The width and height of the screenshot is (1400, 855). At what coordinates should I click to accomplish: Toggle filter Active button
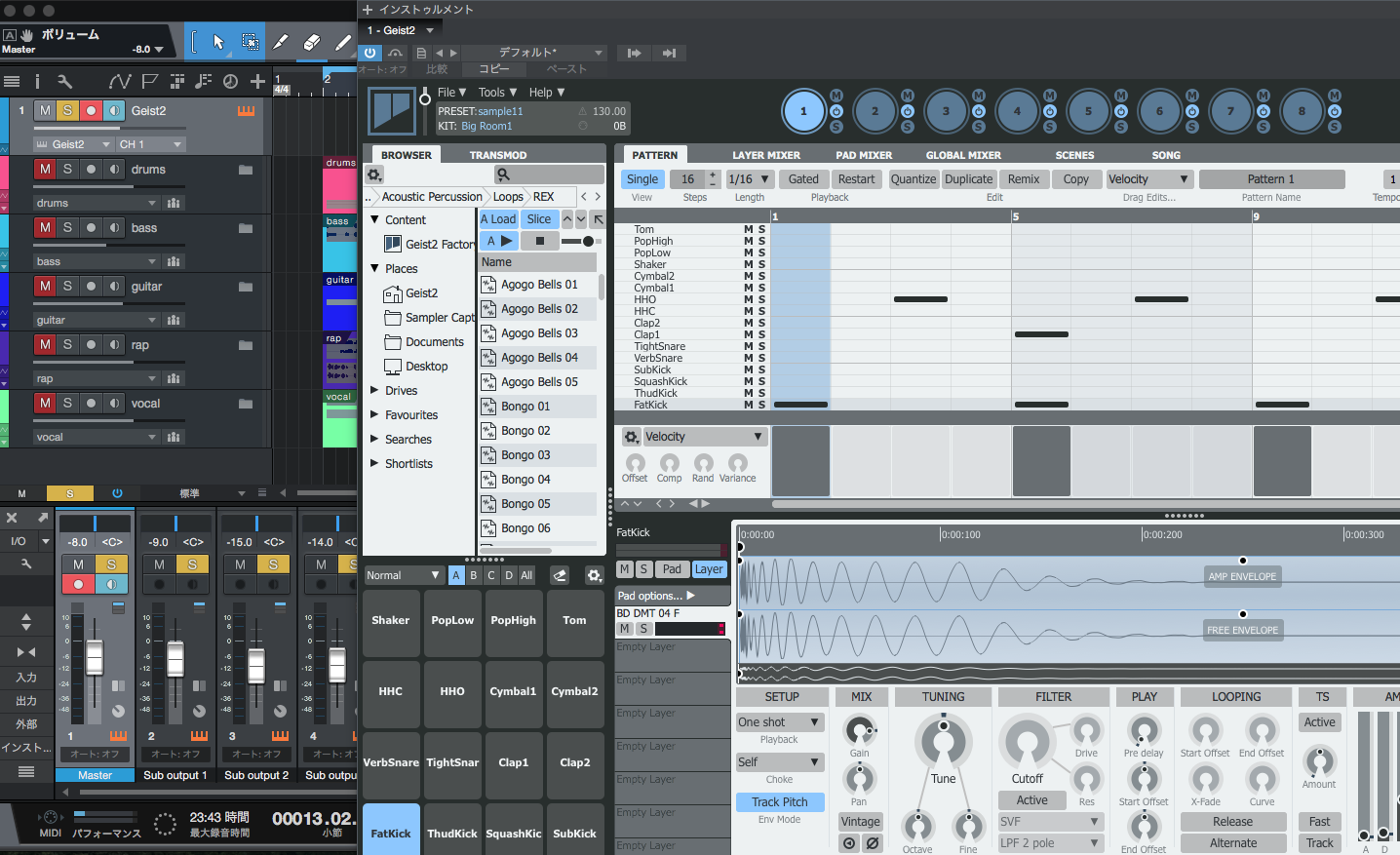click(1031, 800)
